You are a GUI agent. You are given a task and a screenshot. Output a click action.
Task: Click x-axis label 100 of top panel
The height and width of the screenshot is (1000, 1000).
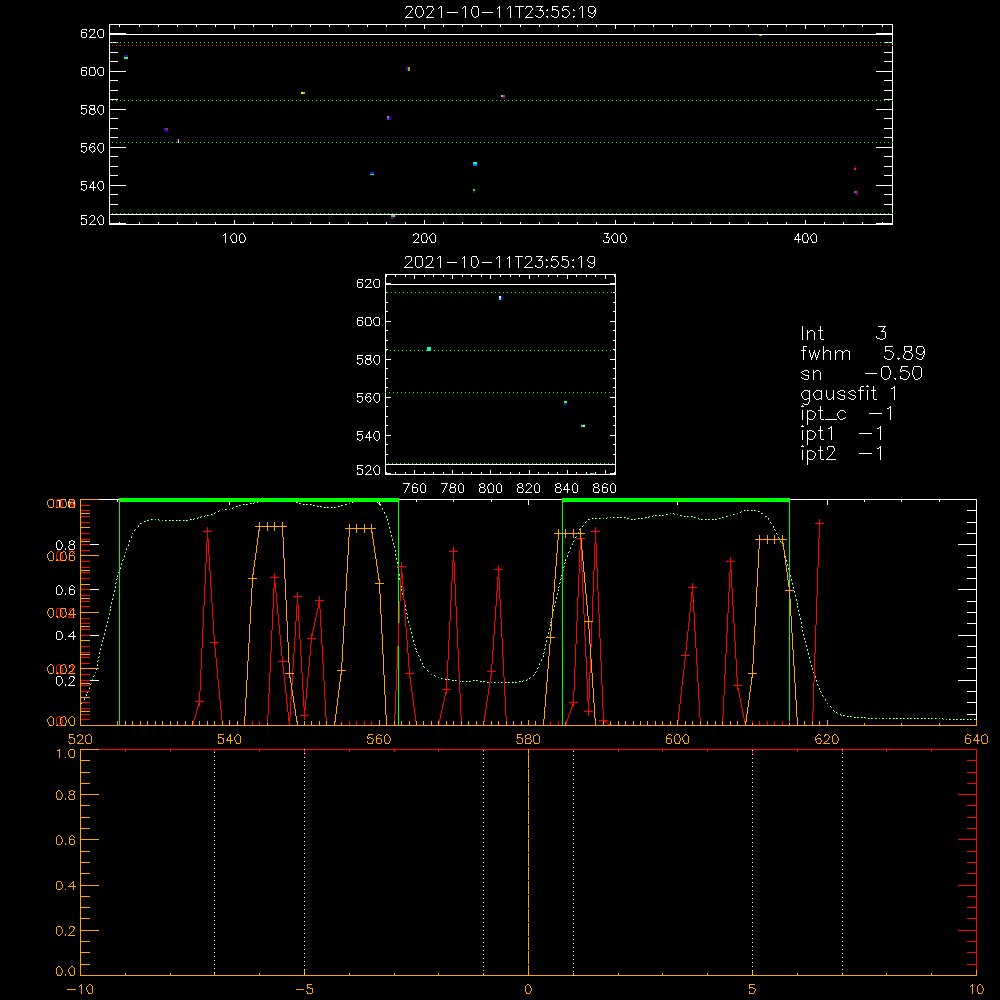pos(234,239)
